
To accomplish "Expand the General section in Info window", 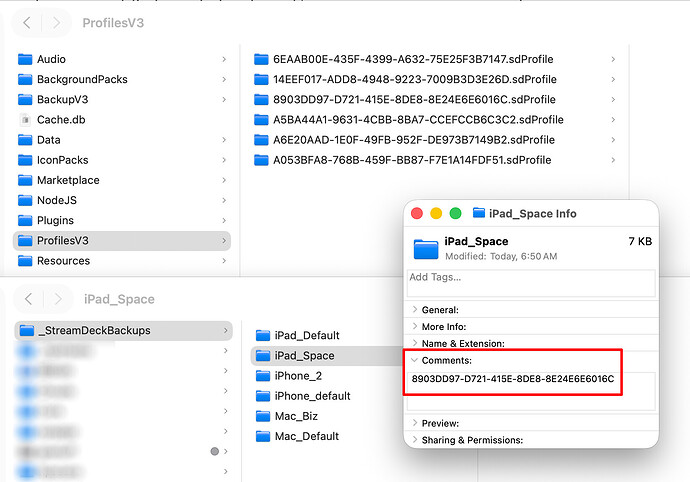I will (x=415, y=309).
